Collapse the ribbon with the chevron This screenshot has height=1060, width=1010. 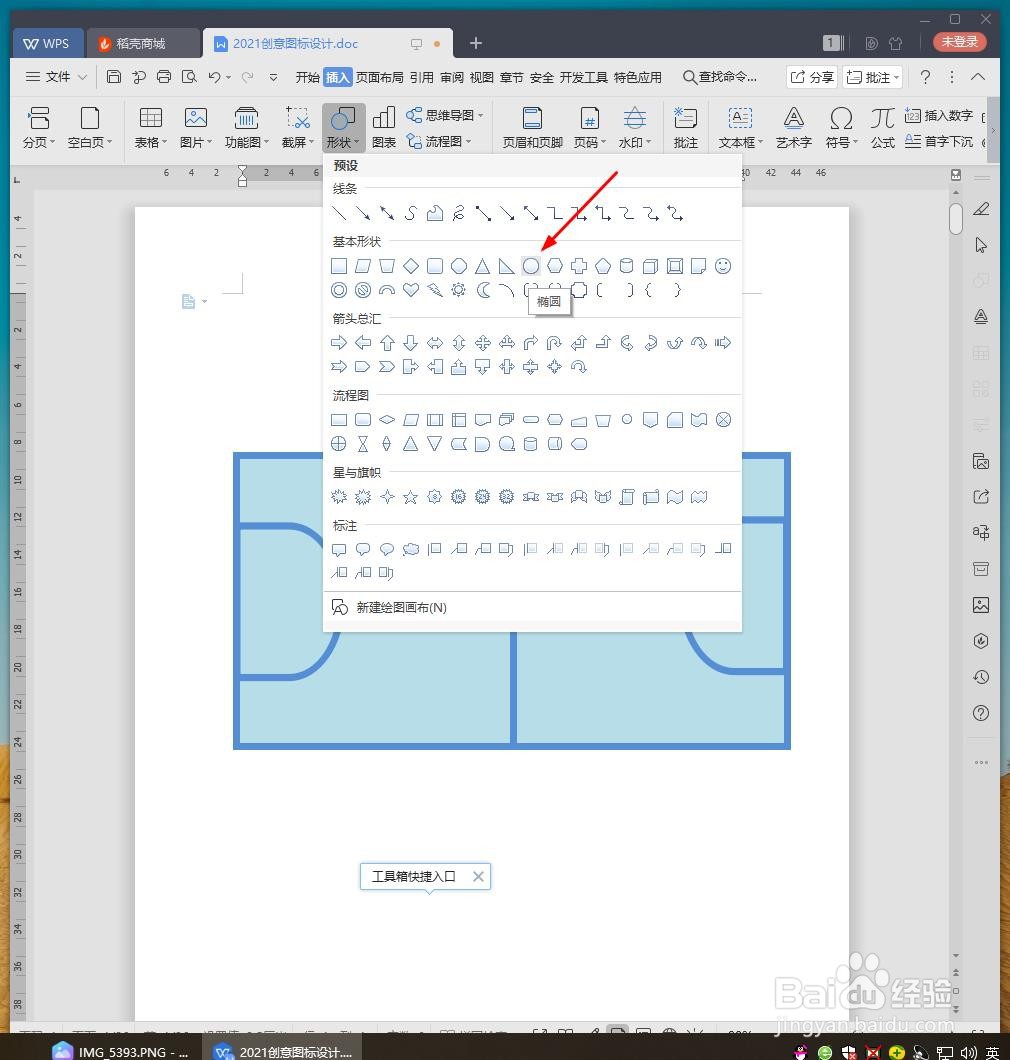tap(978, 77)
